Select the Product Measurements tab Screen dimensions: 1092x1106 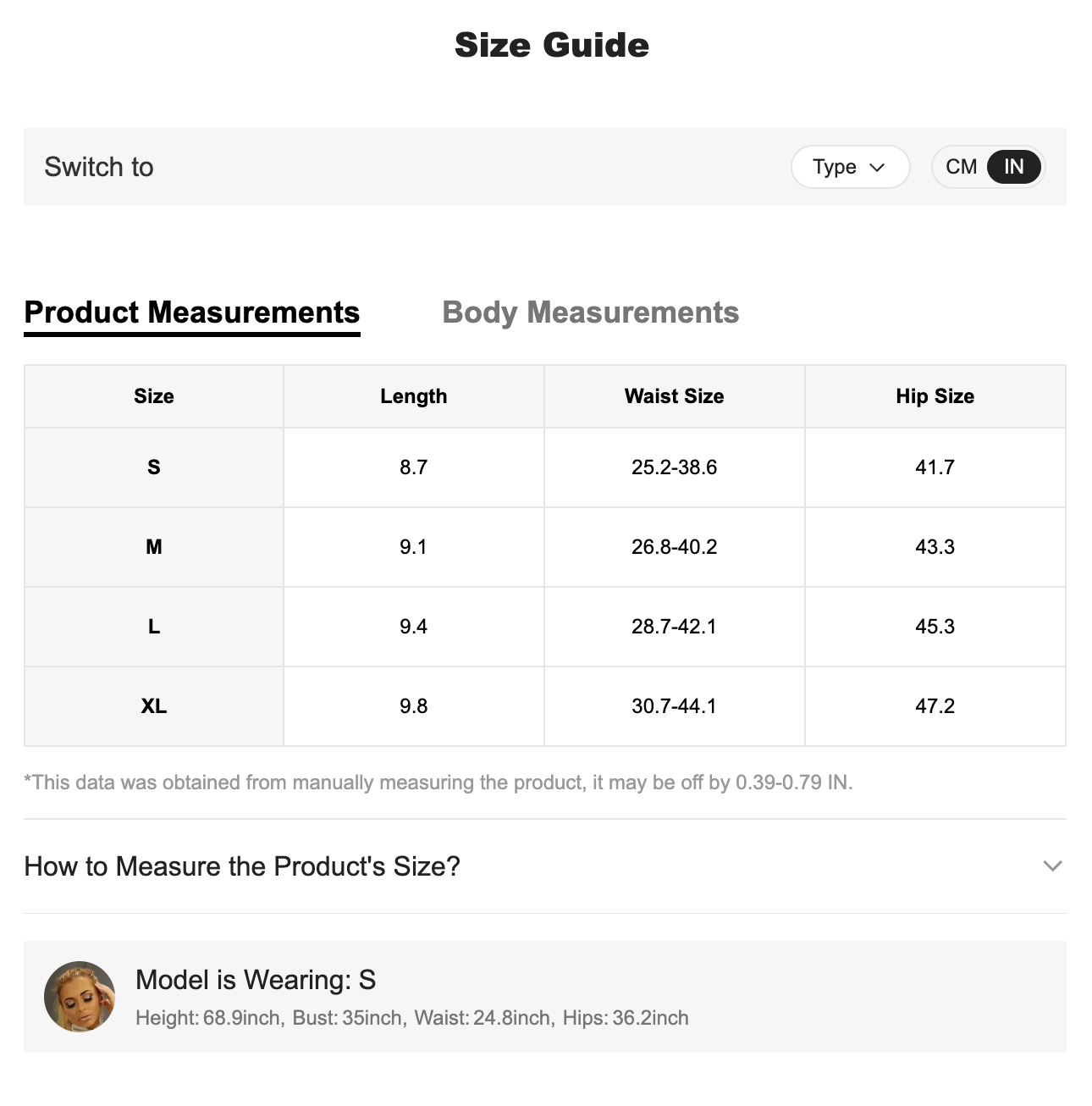(x=192, y=312)
